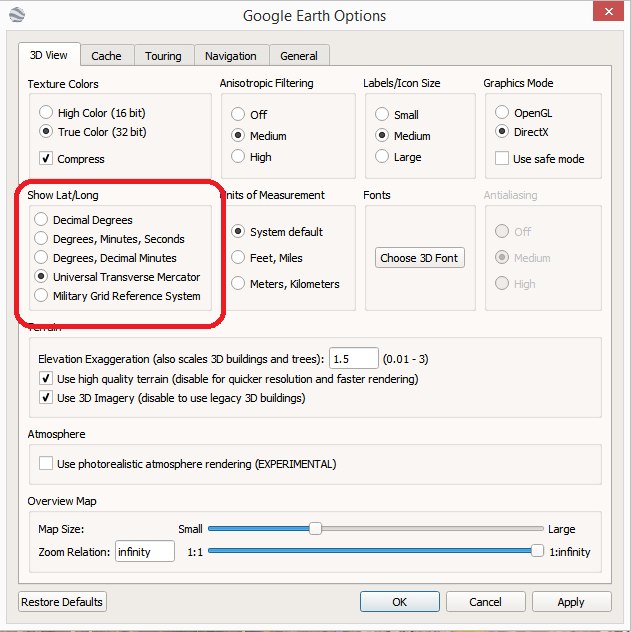The width and height of the screenshot is (631, 632).
Task: Choose Large labels/icon size
Action: click(382, 156)
